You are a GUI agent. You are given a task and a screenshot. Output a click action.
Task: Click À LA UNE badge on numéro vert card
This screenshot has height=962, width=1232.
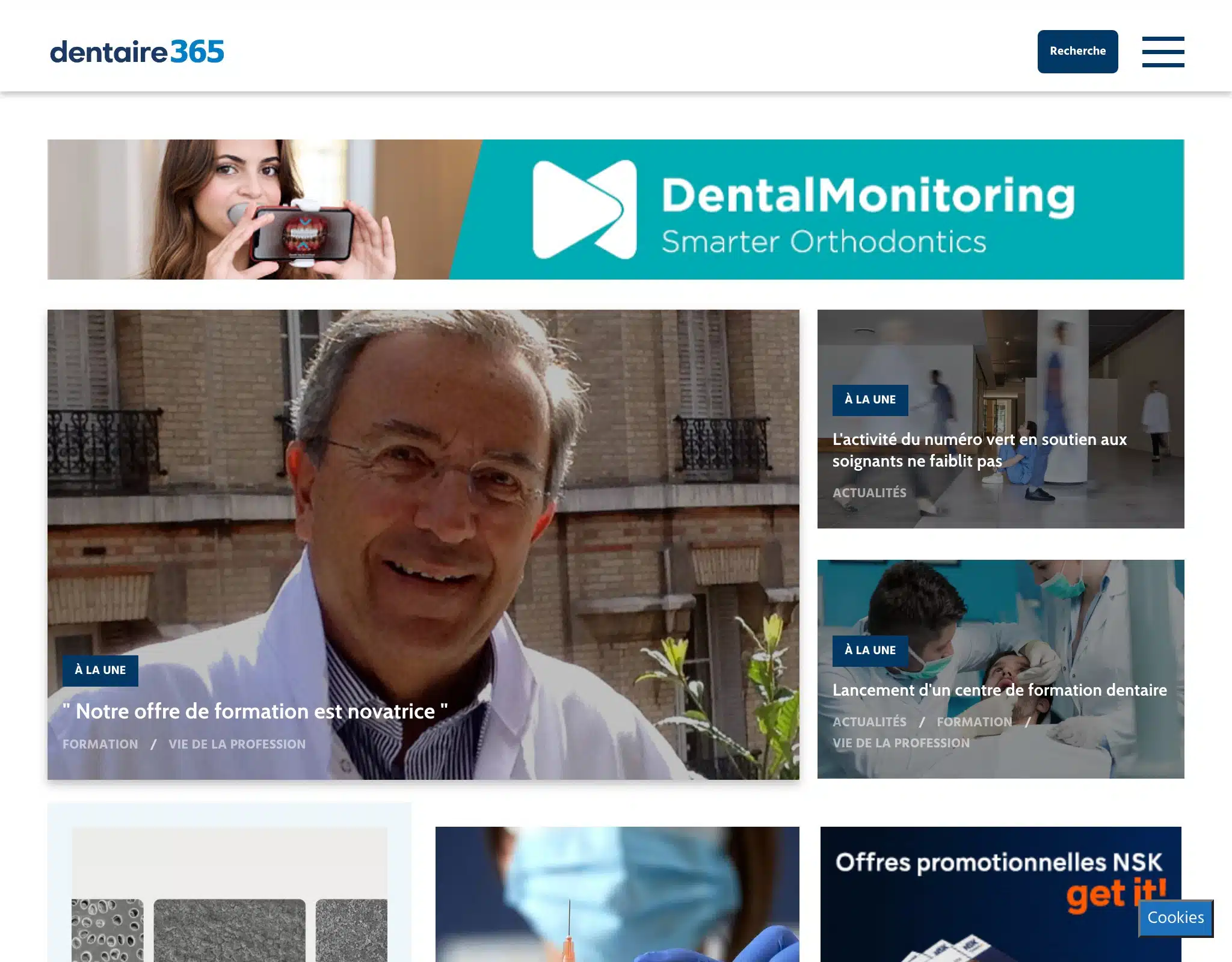[x=870, y=400]
